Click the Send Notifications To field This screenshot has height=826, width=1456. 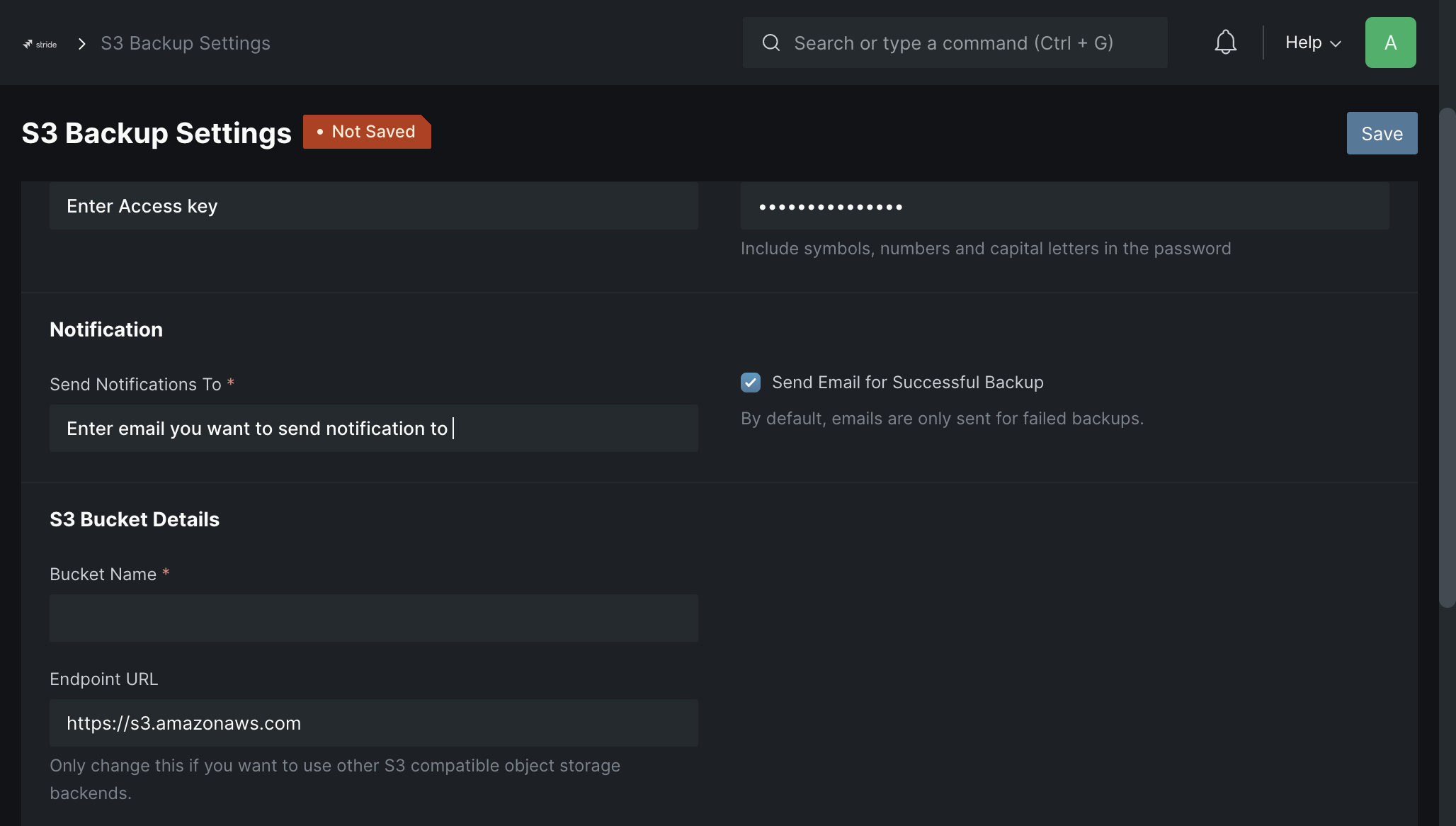(374, 429)
